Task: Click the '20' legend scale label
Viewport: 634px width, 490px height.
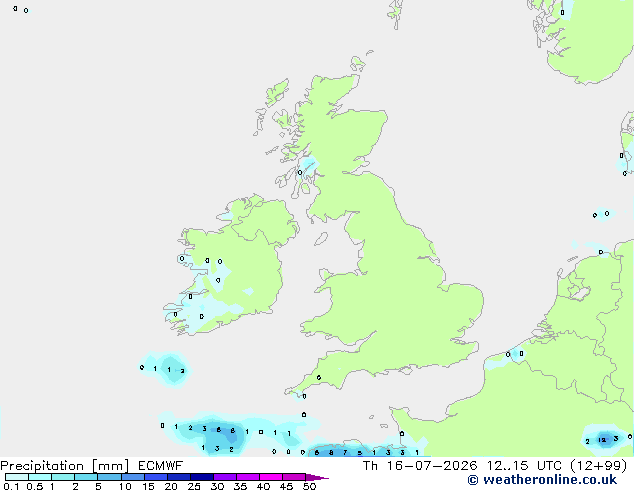Action: pos(171,486)
